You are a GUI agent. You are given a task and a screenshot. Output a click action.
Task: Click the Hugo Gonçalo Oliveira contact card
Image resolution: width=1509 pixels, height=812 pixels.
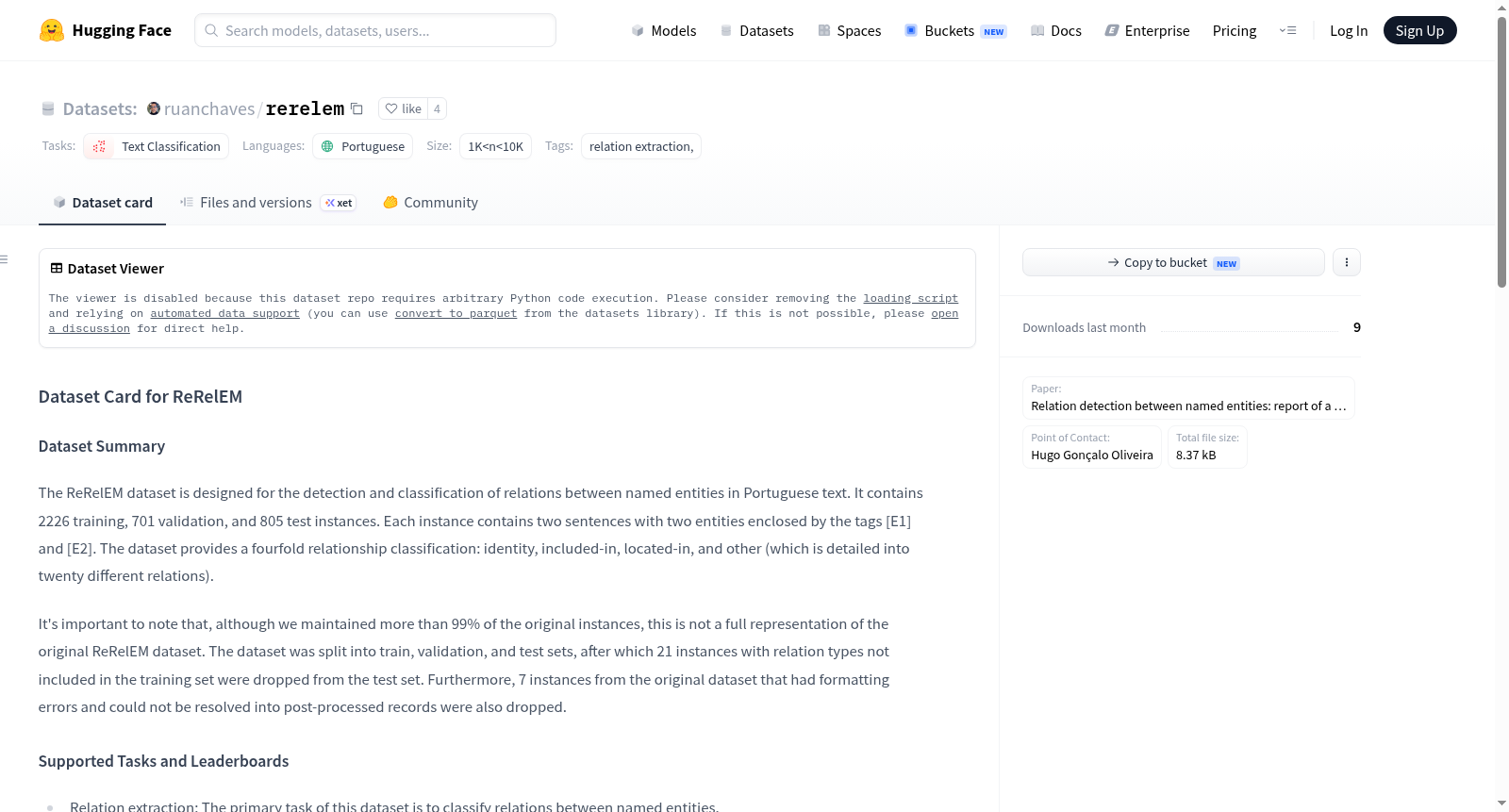click(x=1092, y=447)
